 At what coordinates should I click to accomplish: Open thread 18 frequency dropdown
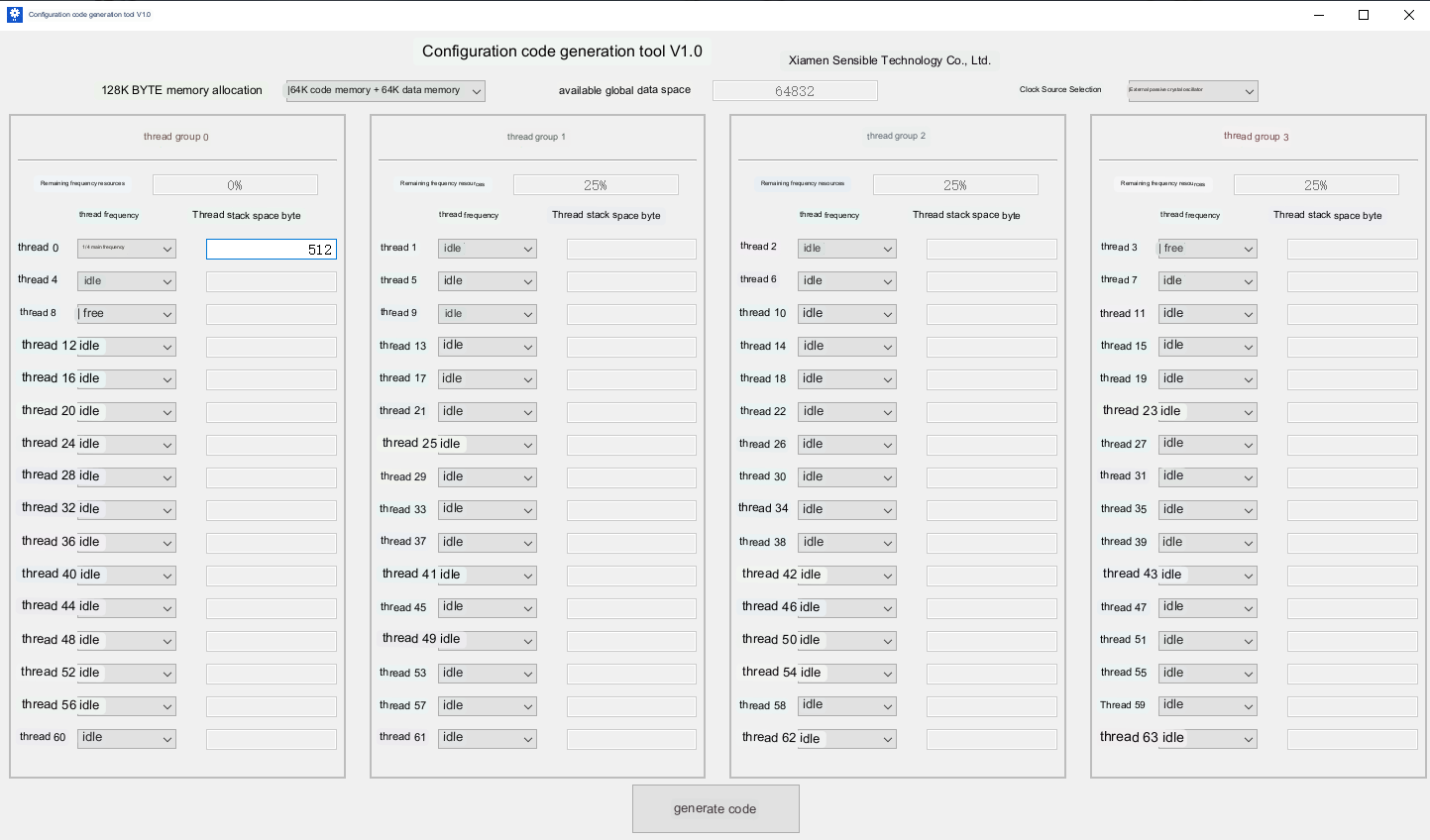pos(847,379)
